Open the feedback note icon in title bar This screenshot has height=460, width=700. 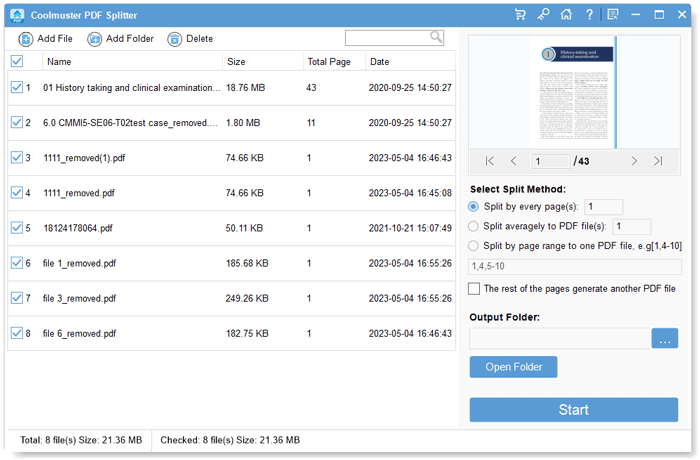point(613,15)
